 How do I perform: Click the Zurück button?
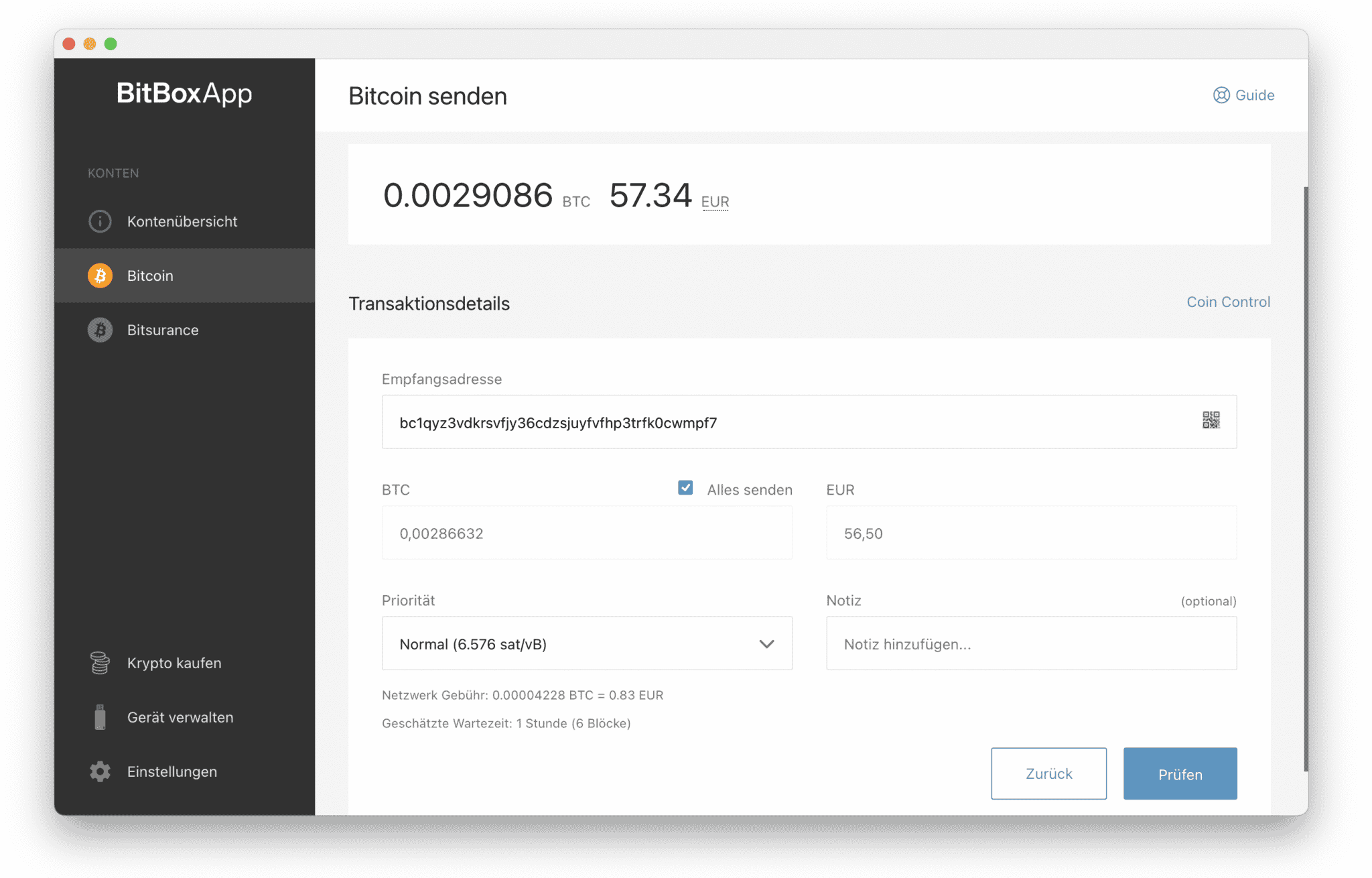pos(1048,773)
